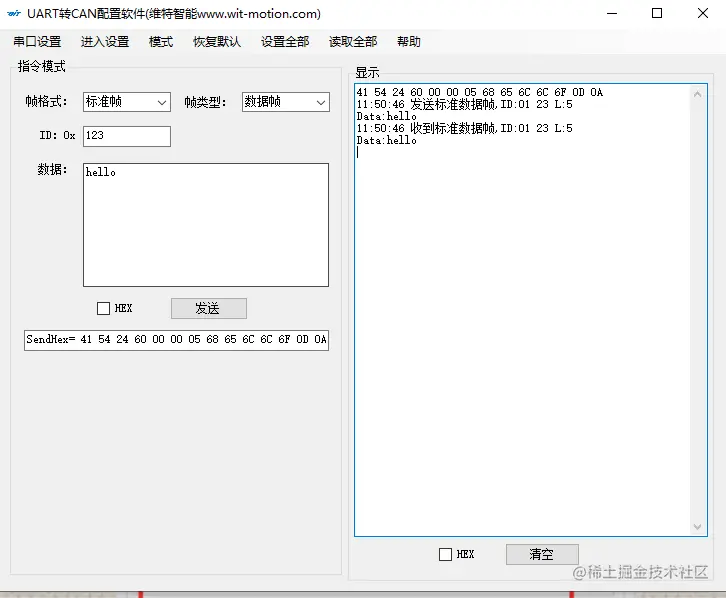The height and width of the screenshot is (598, 726).
Task: Minimize the UART转CAN window
Action: pyautogui.click(x=612, y=13)
